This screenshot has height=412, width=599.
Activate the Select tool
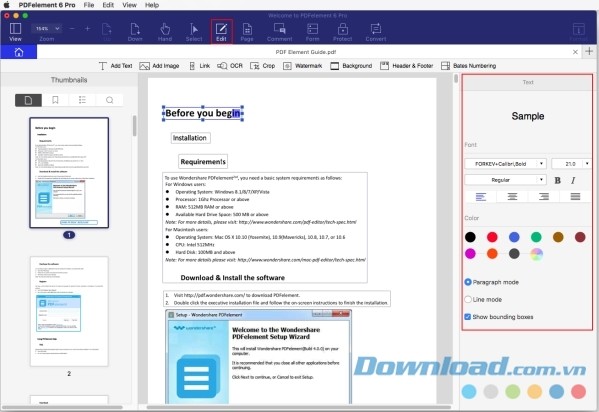(194, 32)
